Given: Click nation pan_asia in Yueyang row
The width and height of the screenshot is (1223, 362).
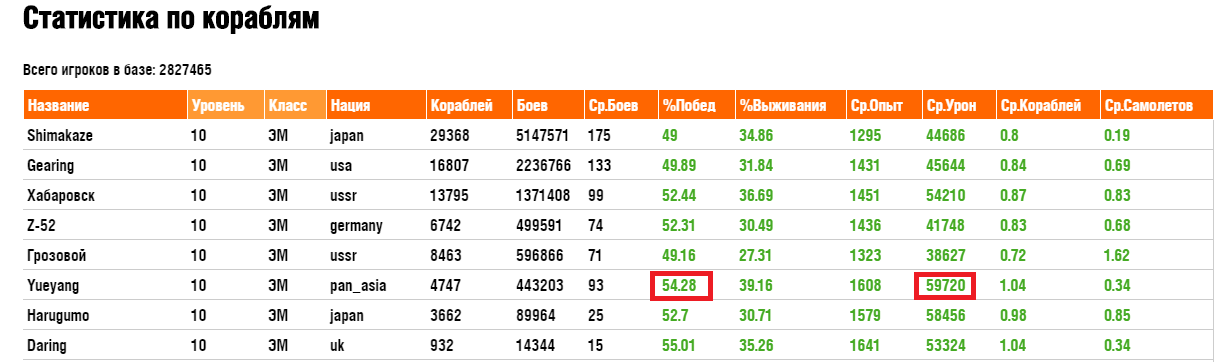Looking at the screenshot, I should pyautogui.click(x=359, y=286).
